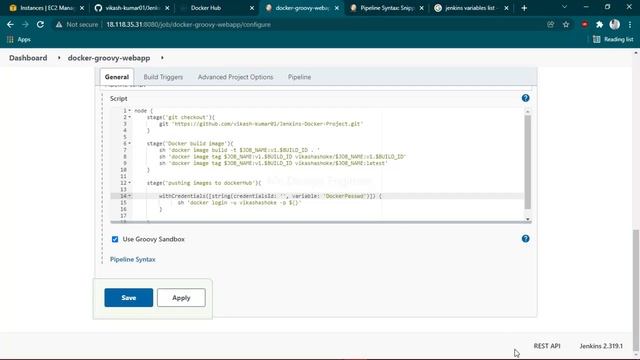Close the Instances EC2 tab

82,8
